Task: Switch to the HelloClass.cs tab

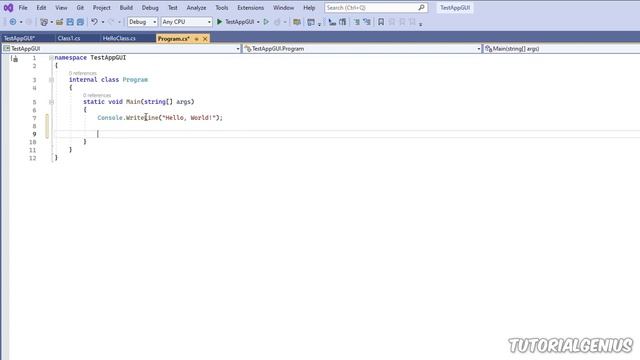Action: (119, 38)
